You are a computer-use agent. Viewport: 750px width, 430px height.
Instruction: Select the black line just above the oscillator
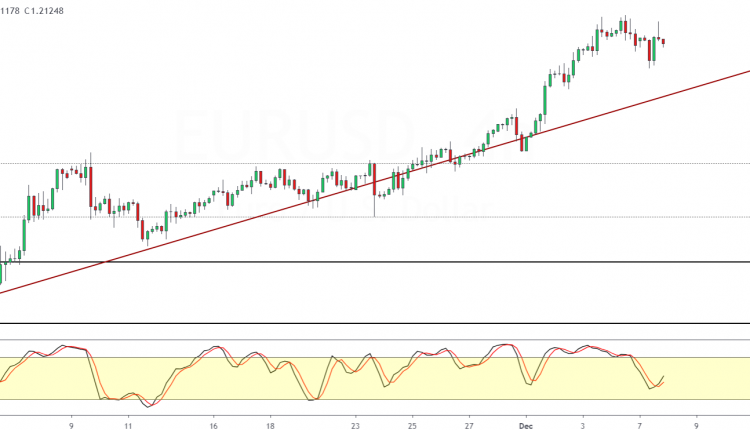pyautogui.click(x=400, y=323)
